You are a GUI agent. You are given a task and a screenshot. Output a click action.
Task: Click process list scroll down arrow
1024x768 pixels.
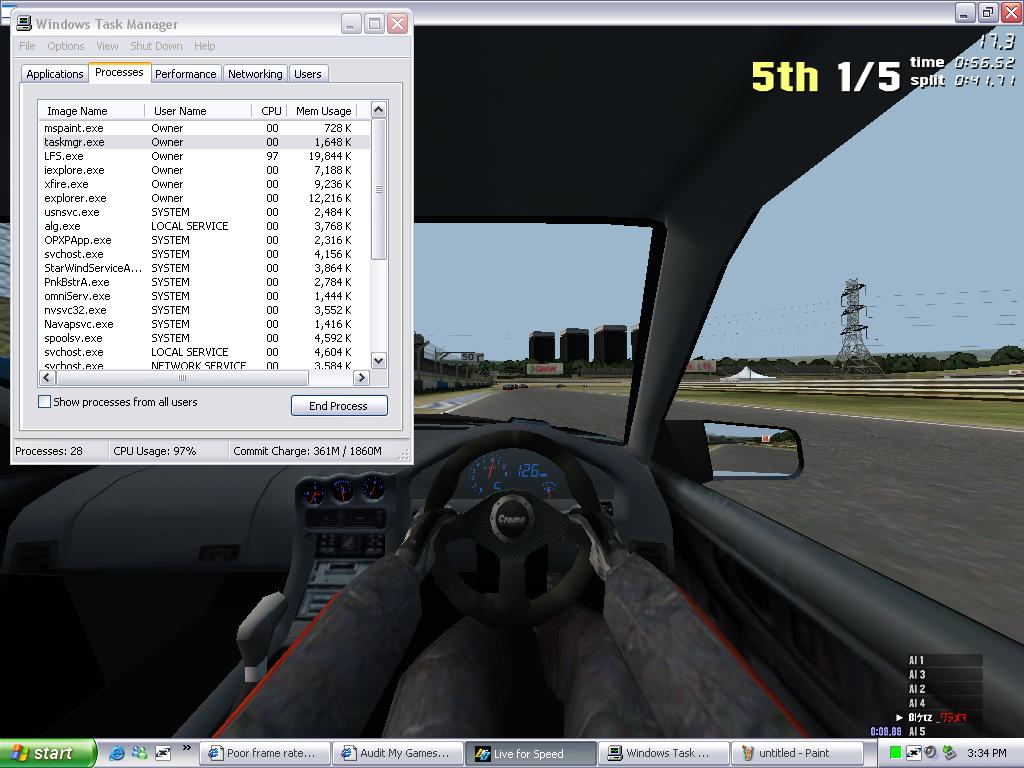(379, 360)
